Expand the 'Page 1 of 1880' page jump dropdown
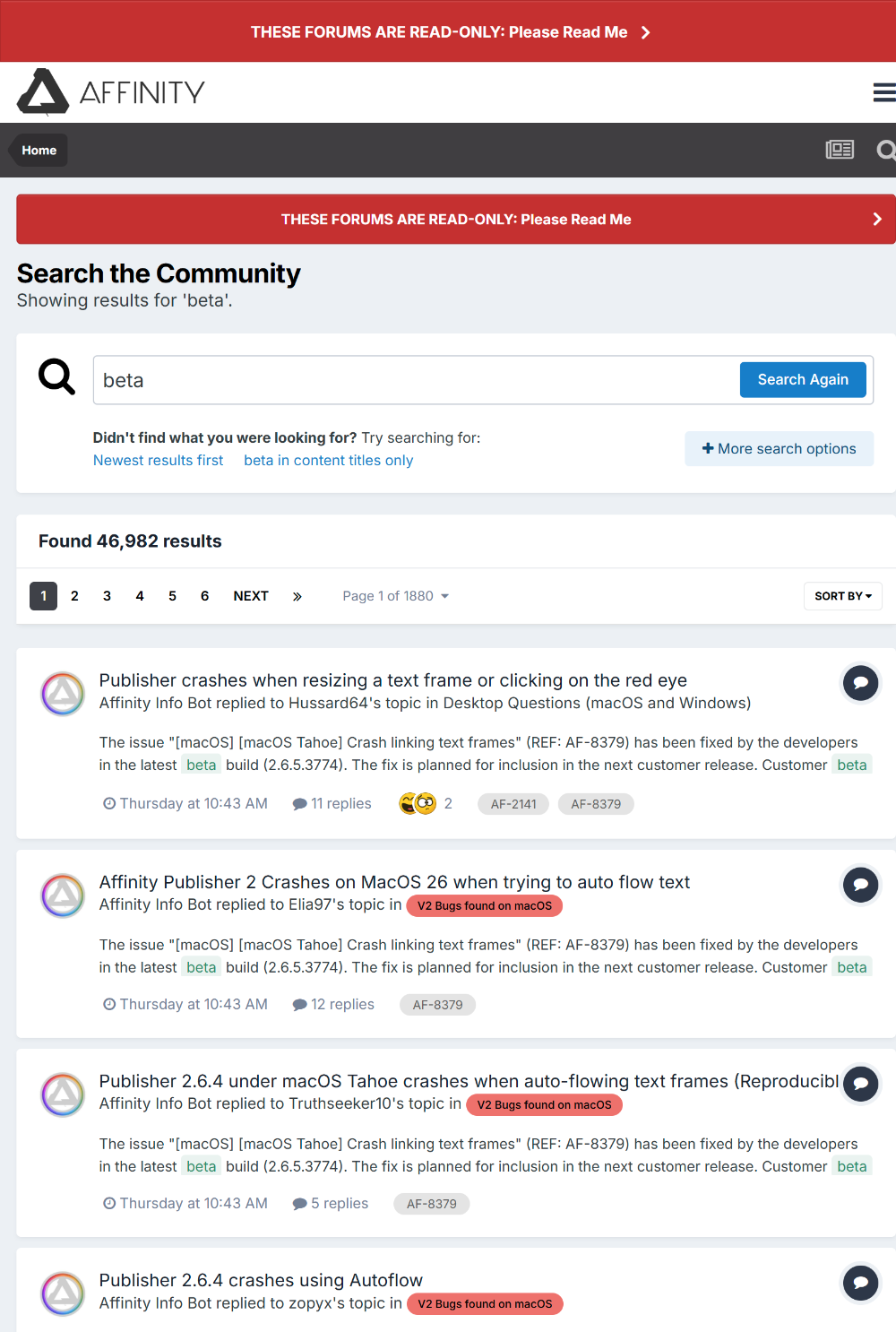Viewport: 896px width, 1332px height. tap(395, 596)
